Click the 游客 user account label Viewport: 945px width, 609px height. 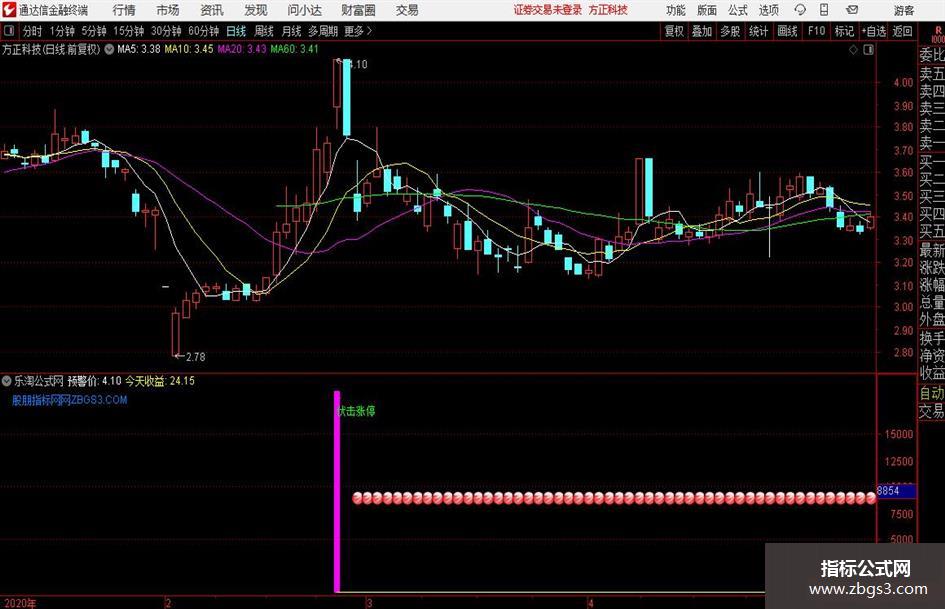tap(904, 10)
